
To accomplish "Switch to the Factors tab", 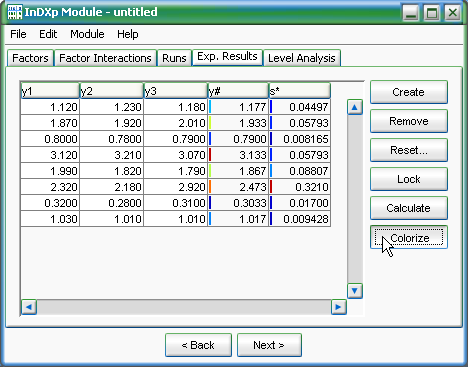I will coord(30,58).
